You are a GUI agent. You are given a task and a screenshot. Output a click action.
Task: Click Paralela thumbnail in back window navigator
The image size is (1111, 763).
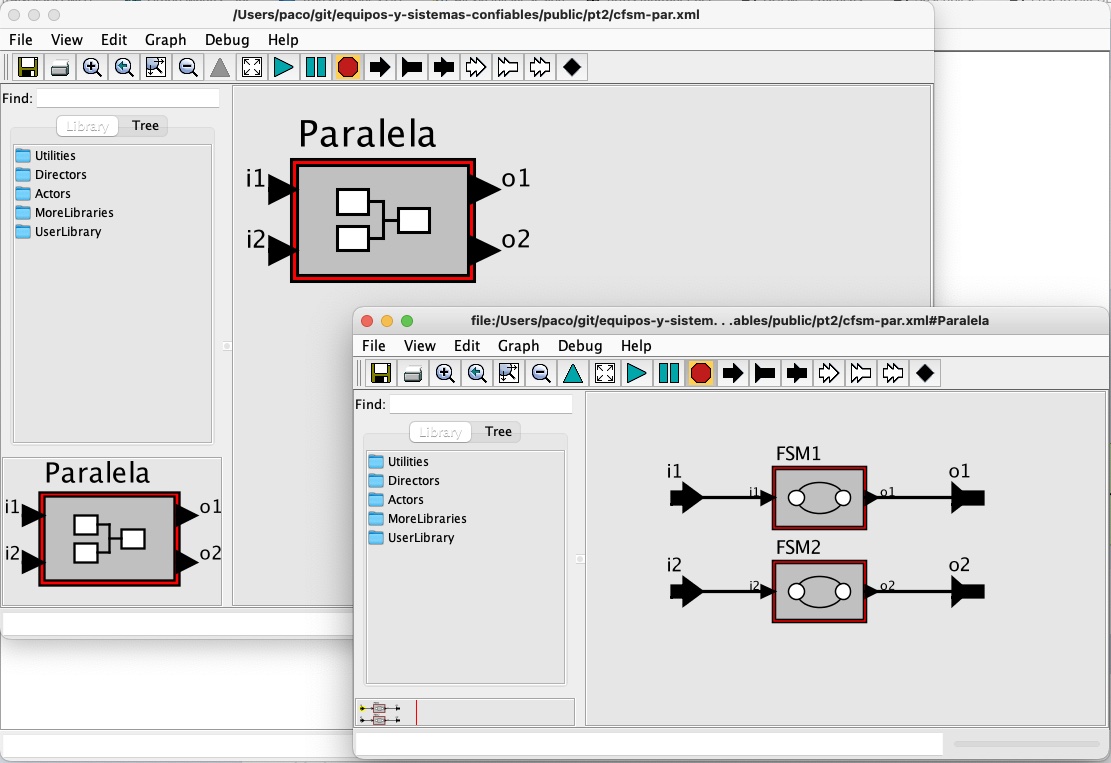[x=111, y=532]
